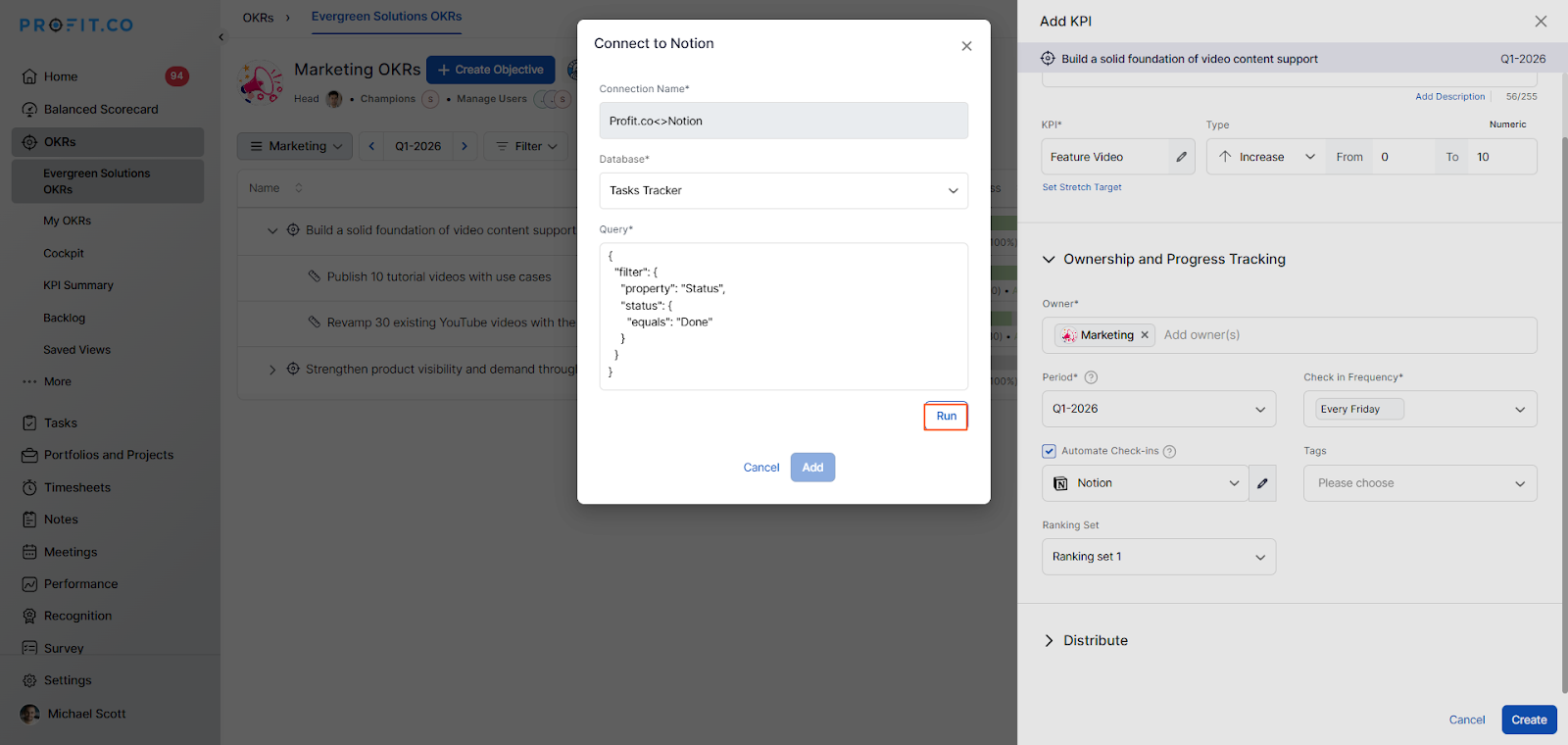Click the Timesheets sidebar icon
The image size is (1568, 745).
29,488
